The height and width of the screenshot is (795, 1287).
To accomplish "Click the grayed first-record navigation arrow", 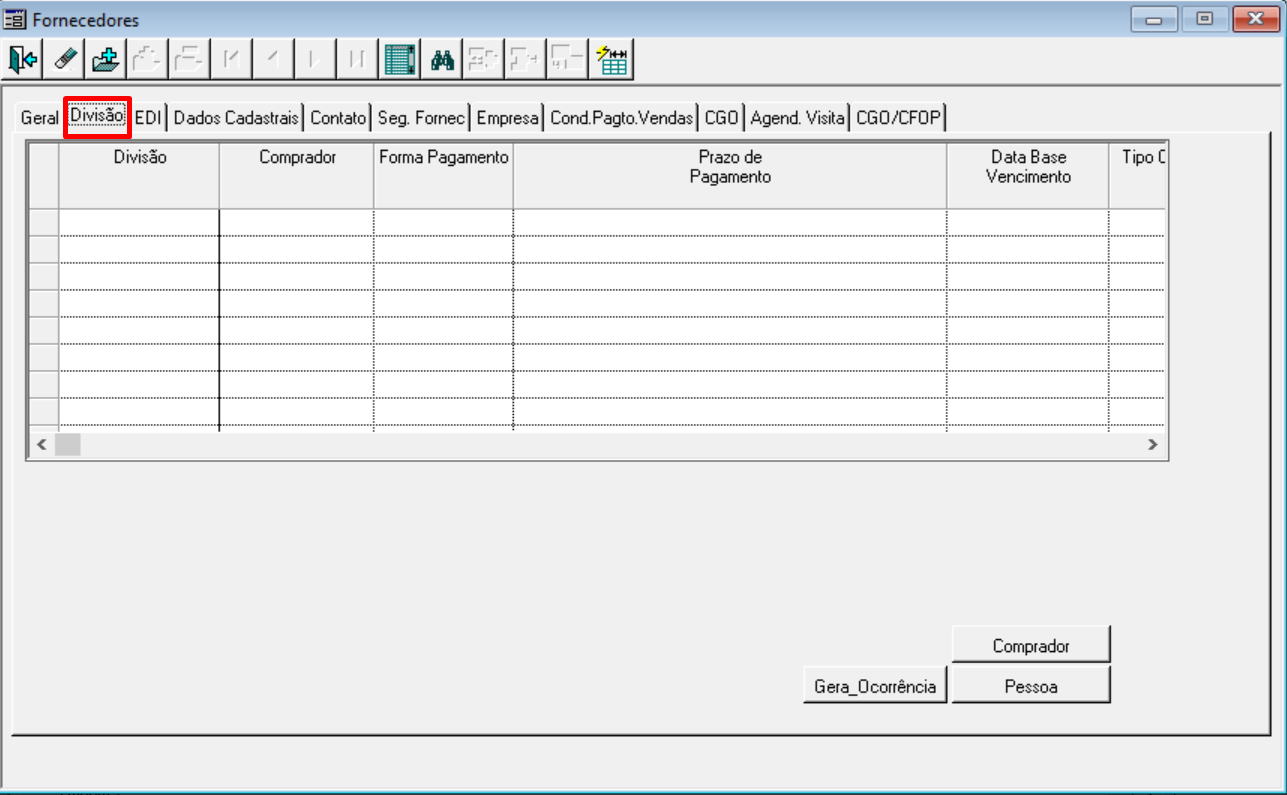I will coord(232,60).
